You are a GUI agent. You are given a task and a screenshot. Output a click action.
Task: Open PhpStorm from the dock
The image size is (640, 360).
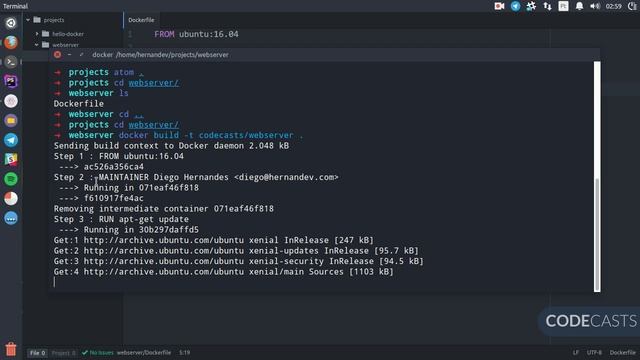pyautogui.click(x=11, y=82)
